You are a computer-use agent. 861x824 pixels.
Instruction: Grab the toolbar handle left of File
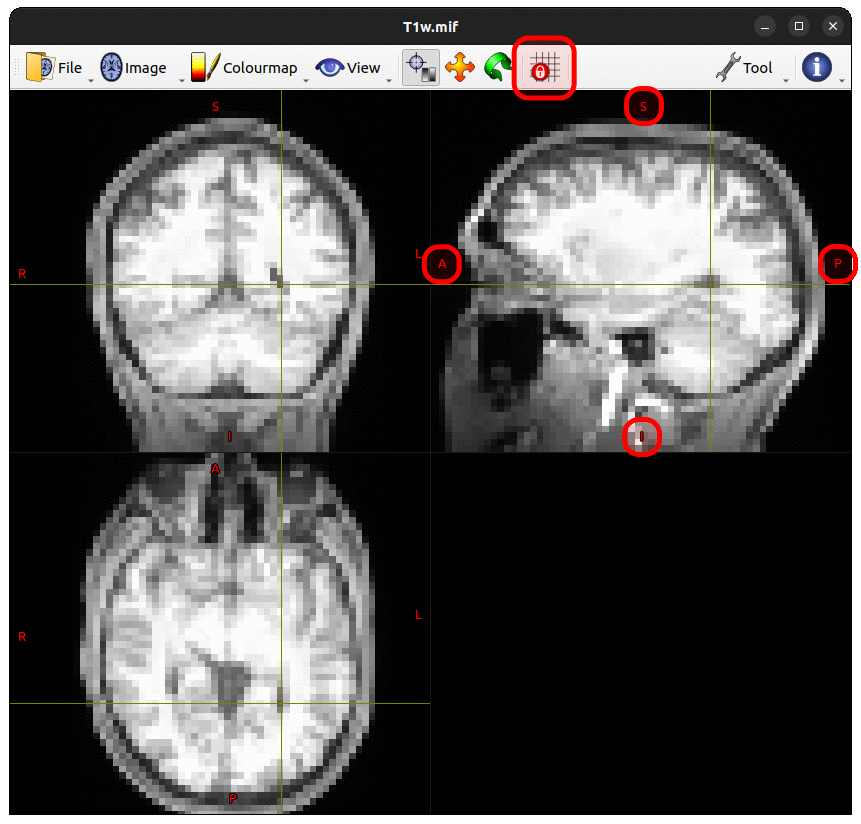tap(17, 68)
